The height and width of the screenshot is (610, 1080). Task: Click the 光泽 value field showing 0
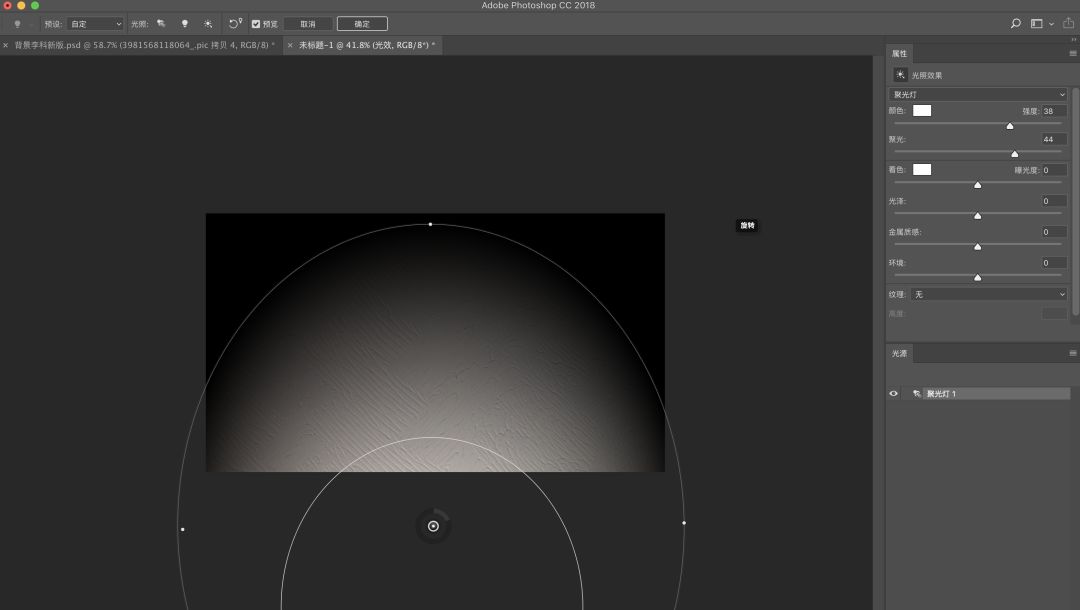click(x=1054, y=201)
